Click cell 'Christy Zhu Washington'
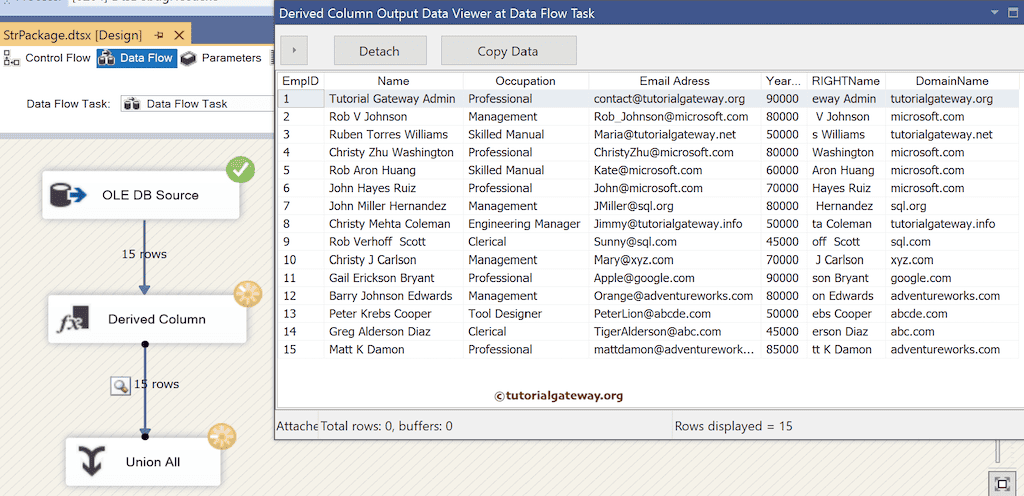 [394, 152]
